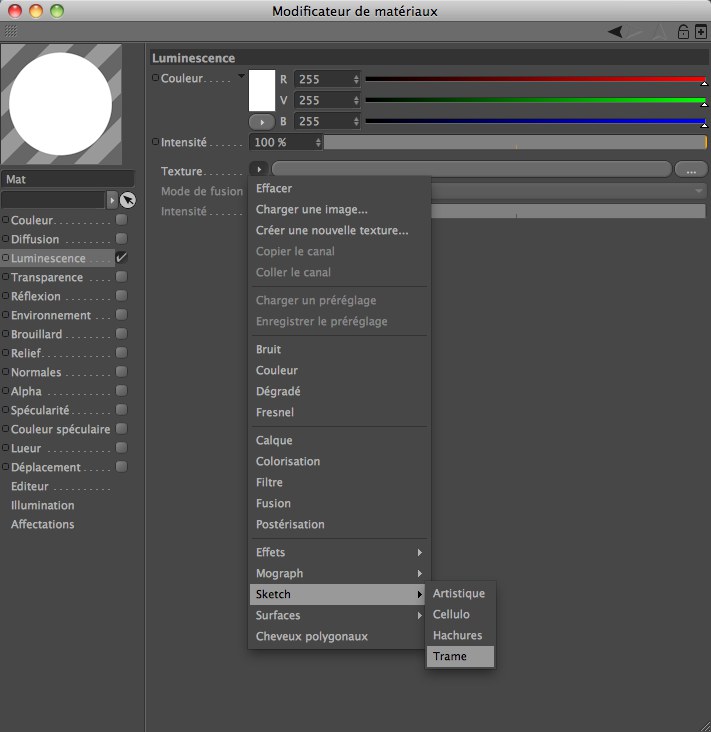The height and width of the screenshot is (732, 711).
Task: Click the open padlock lock icon
Action: pos(683,32)
